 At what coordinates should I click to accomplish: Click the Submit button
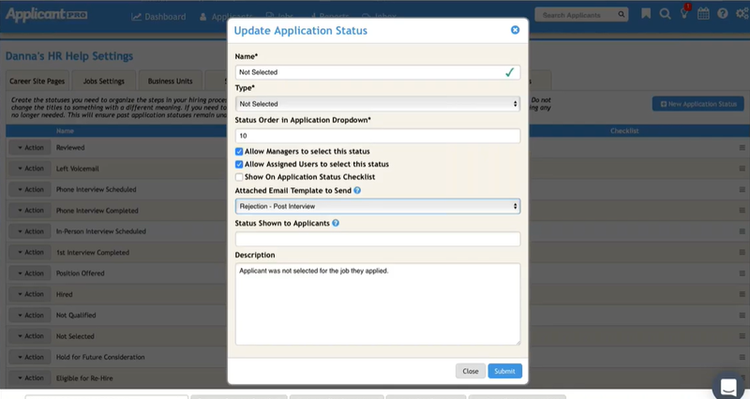[x=505, y=371]
